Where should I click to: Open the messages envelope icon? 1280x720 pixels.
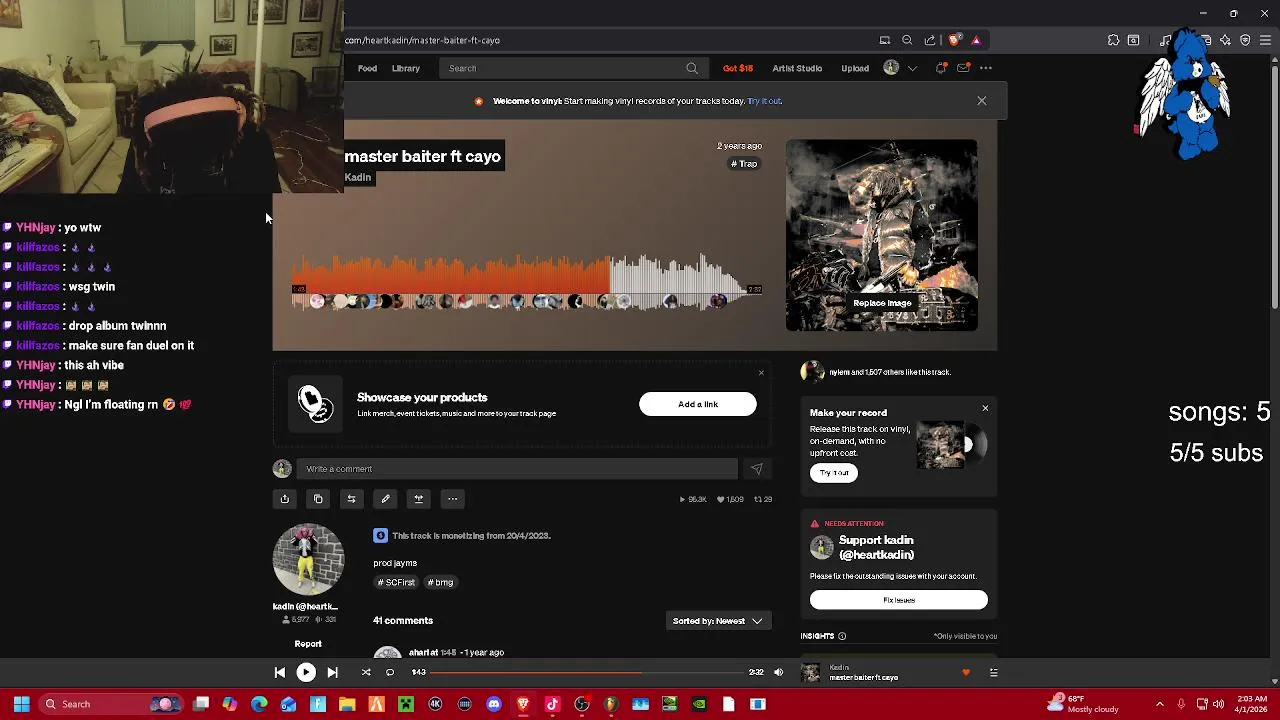pos(963,68)
